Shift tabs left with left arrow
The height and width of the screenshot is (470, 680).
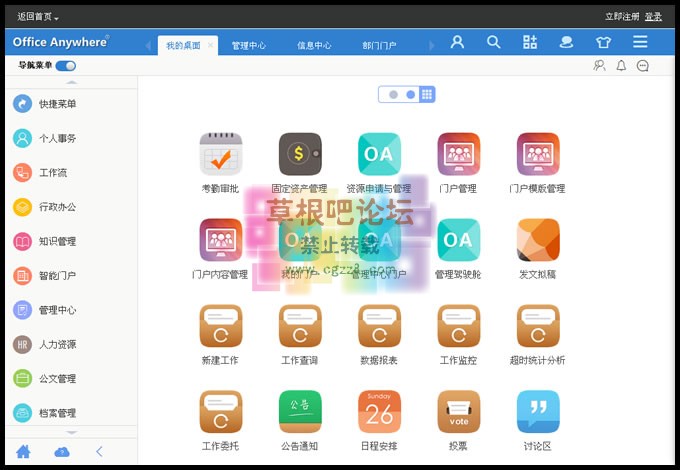(148, 46)
